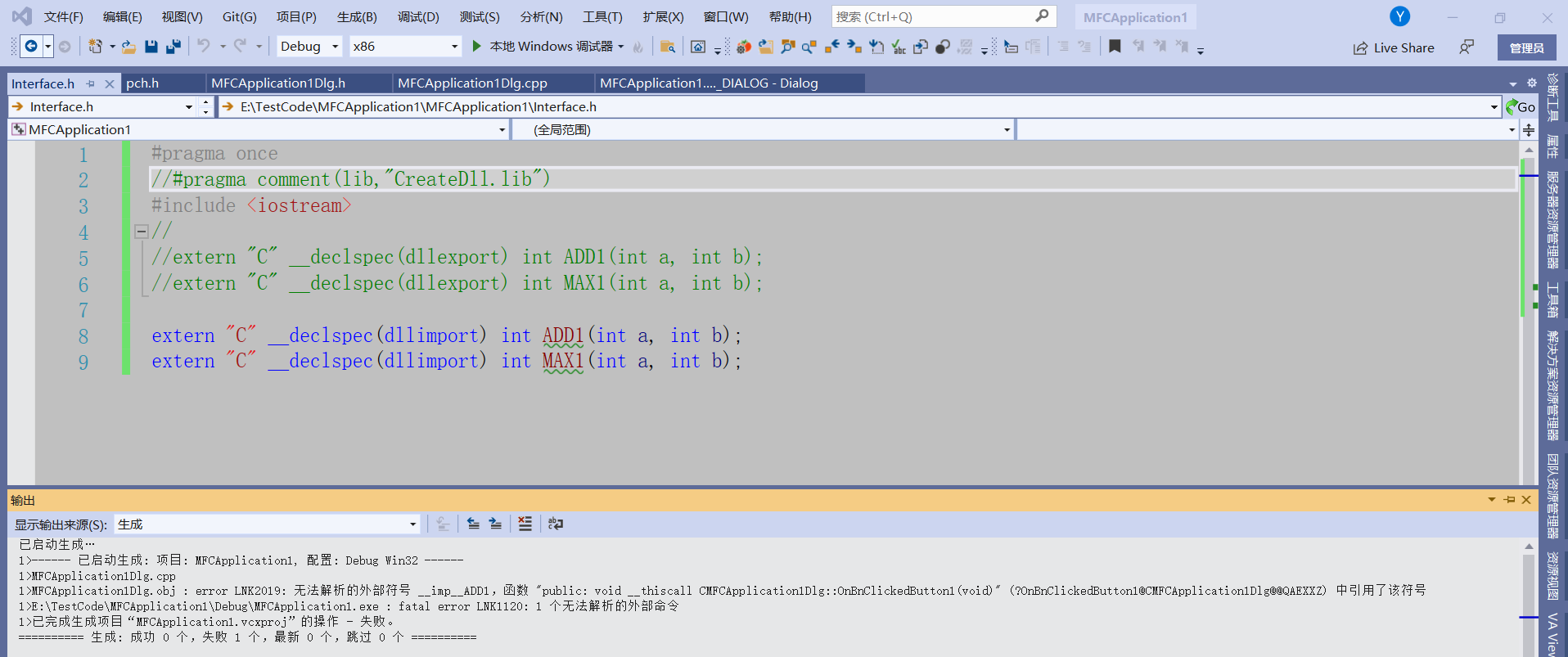The height and width of the screenshot is (657, 1568).
Task: Go to next message icon in output
Action: pyautogui.click(x=495, y=524)
